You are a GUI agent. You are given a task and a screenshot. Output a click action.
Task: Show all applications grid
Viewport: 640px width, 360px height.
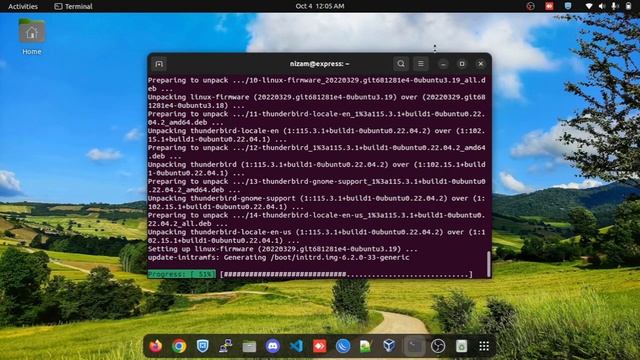tap(484, 346)
